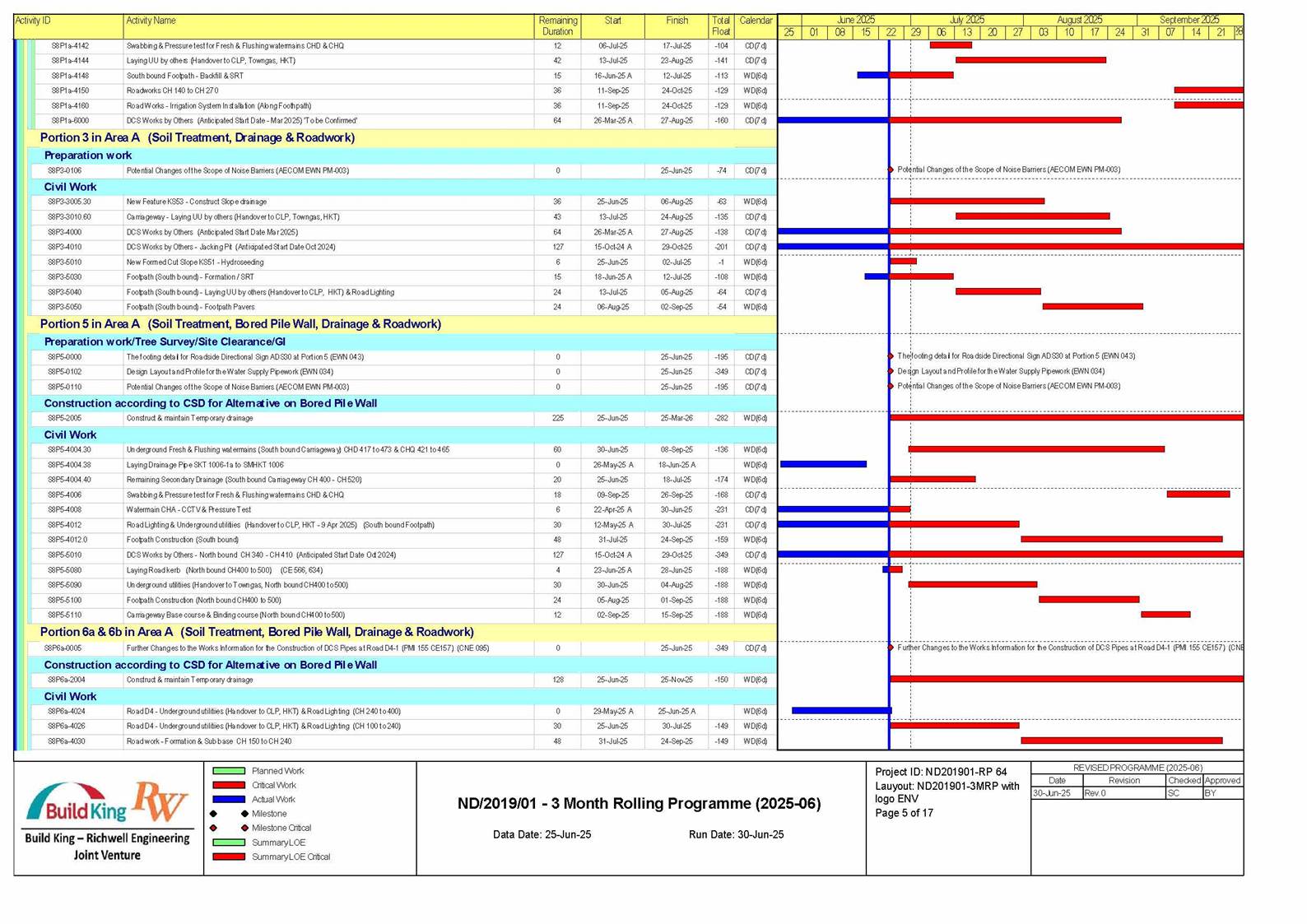Screen dimensions: 1307x924
Task: Click 'Data Date: 25-Jun-25' text
Action: [542, 834]
